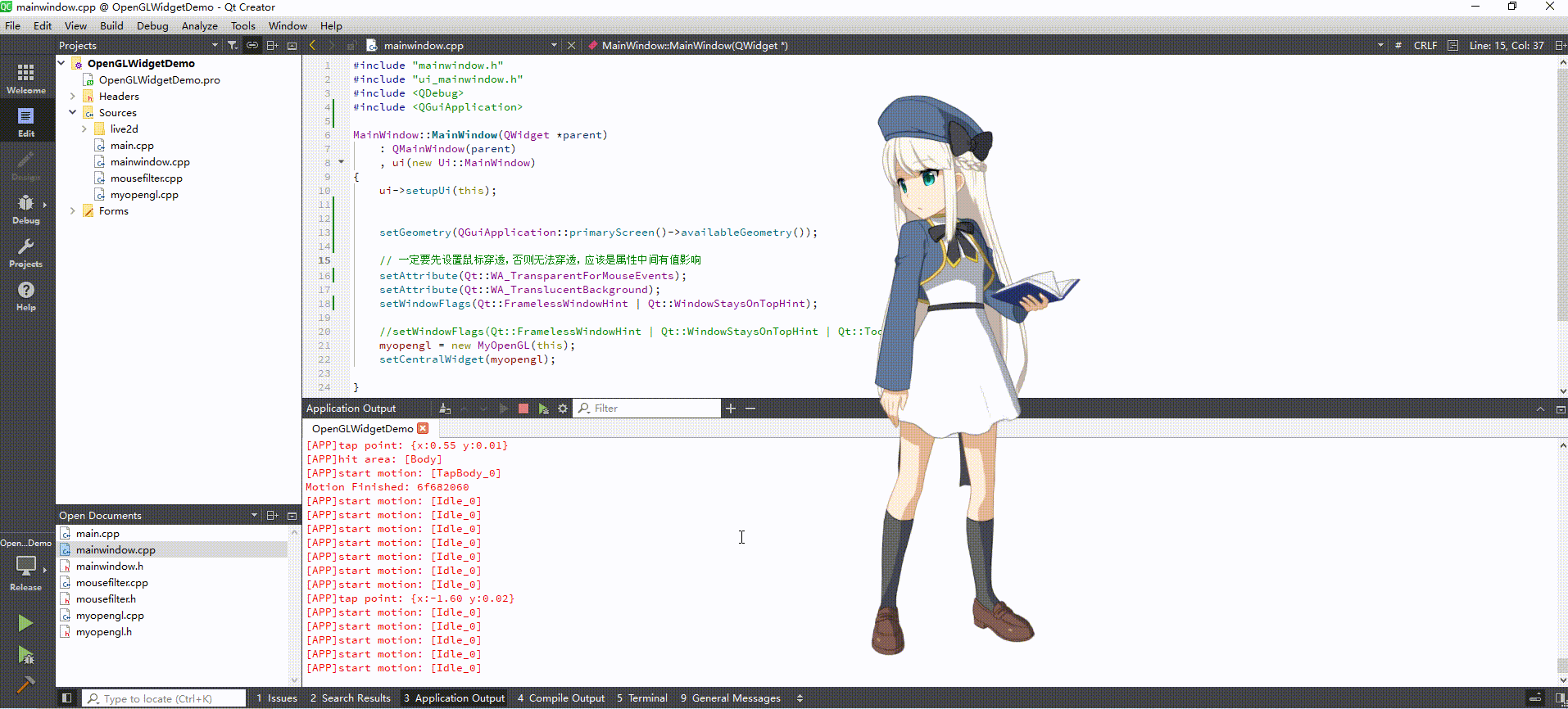Show the Terminal pane
The height and width of the screenshot is (709, 1568).
coord(642,698)
